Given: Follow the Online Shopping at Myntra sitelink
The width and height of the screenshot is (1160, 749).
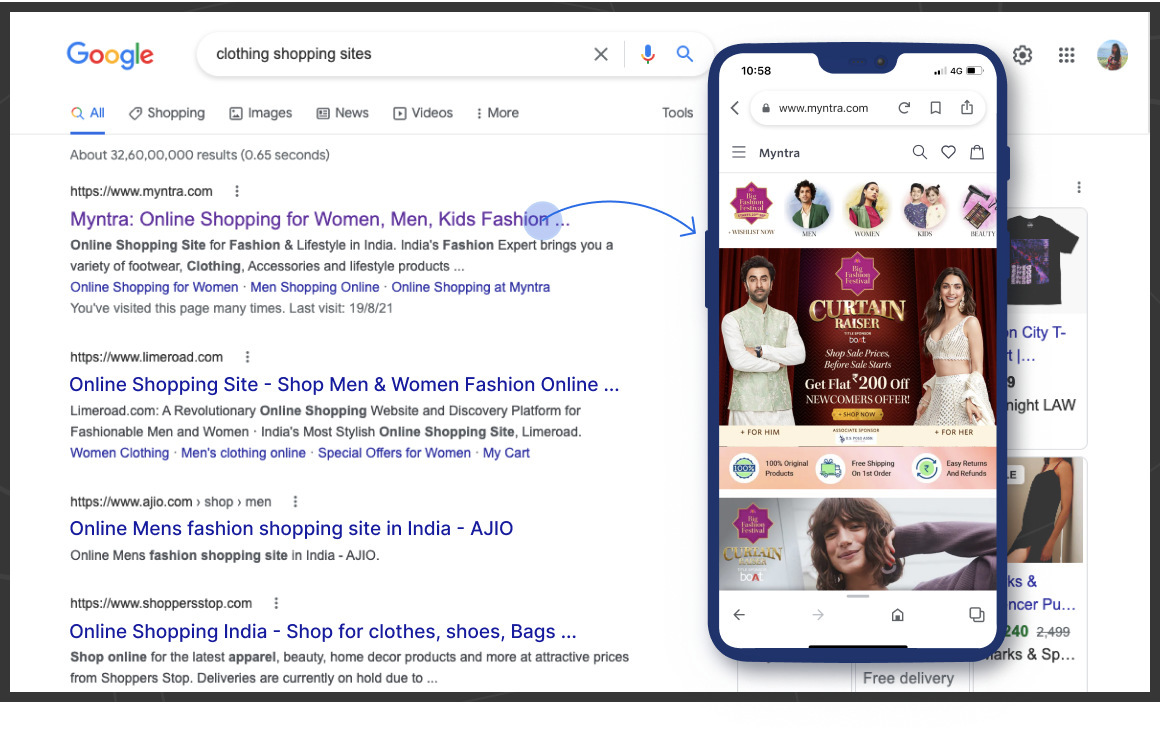Looking at the screenshot, I should (x=471, y=287).
